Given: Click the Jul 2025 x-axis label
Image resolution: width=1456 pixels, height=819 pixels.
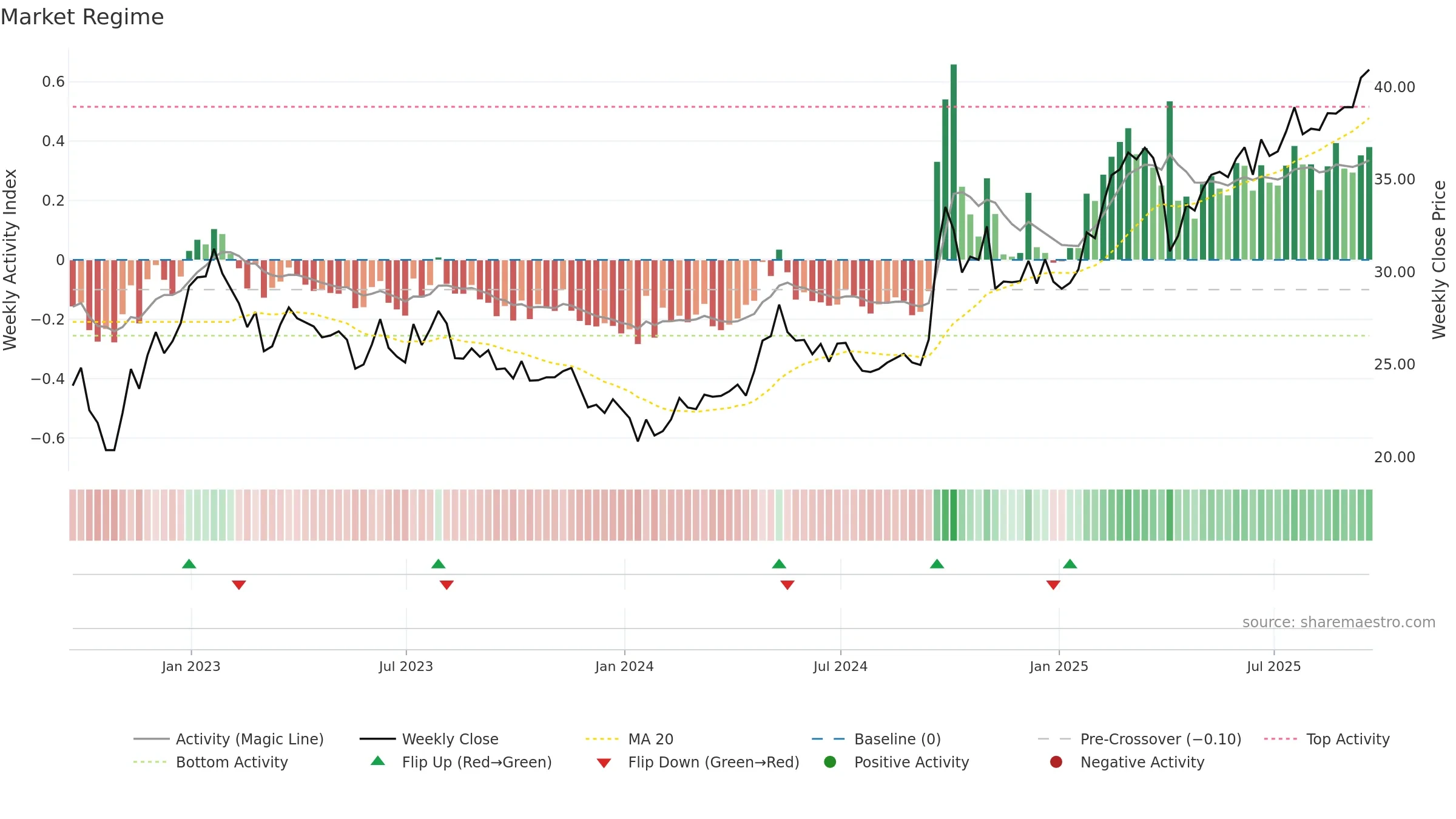Looking at the screenshot, I should 1274,666.
